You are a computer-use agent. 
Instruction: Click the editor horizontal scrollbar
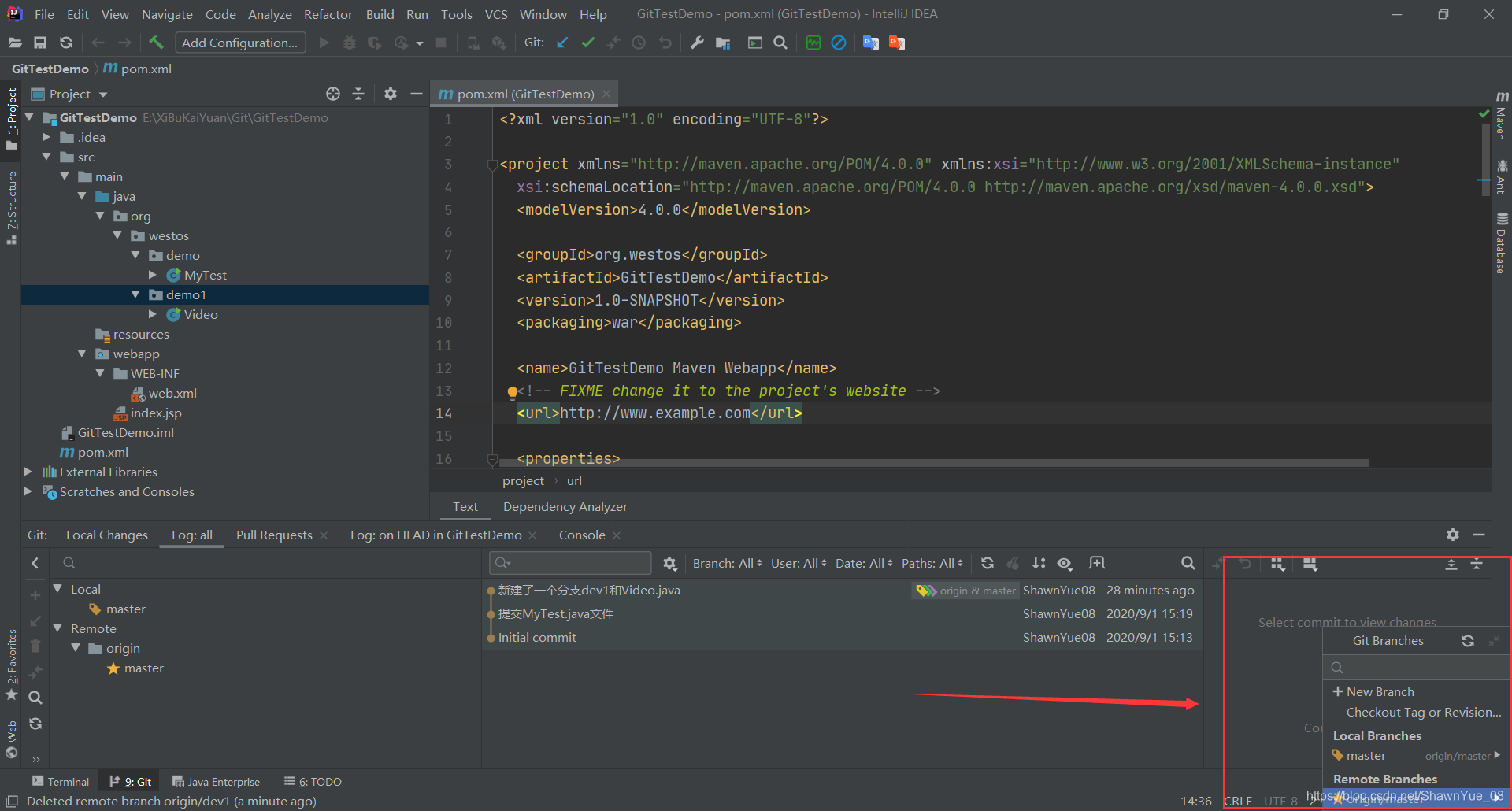coord(934,463)
